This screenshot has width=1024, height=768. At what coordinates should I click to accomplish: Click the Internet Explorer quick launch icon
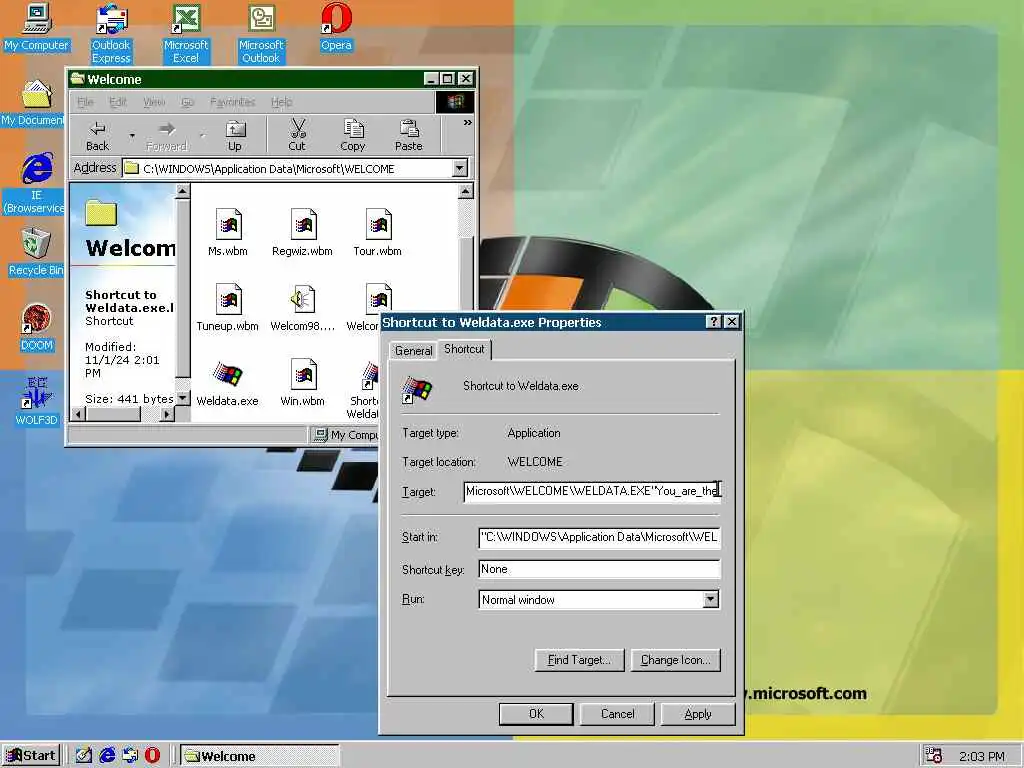tap(107, 756)
